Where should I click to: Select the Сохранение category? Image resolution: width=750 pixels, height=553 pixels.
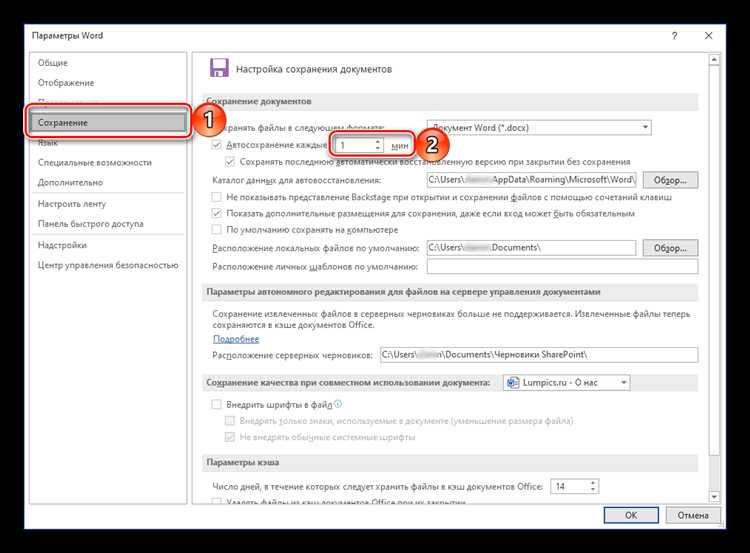(x=108, y=122)
